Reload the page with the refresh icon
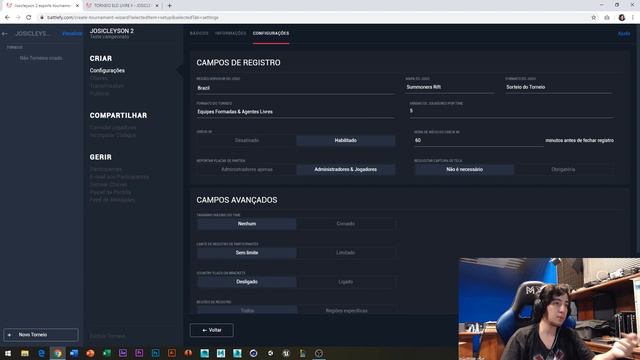Viewport: 640px width, 360px height. coord(29,18)
